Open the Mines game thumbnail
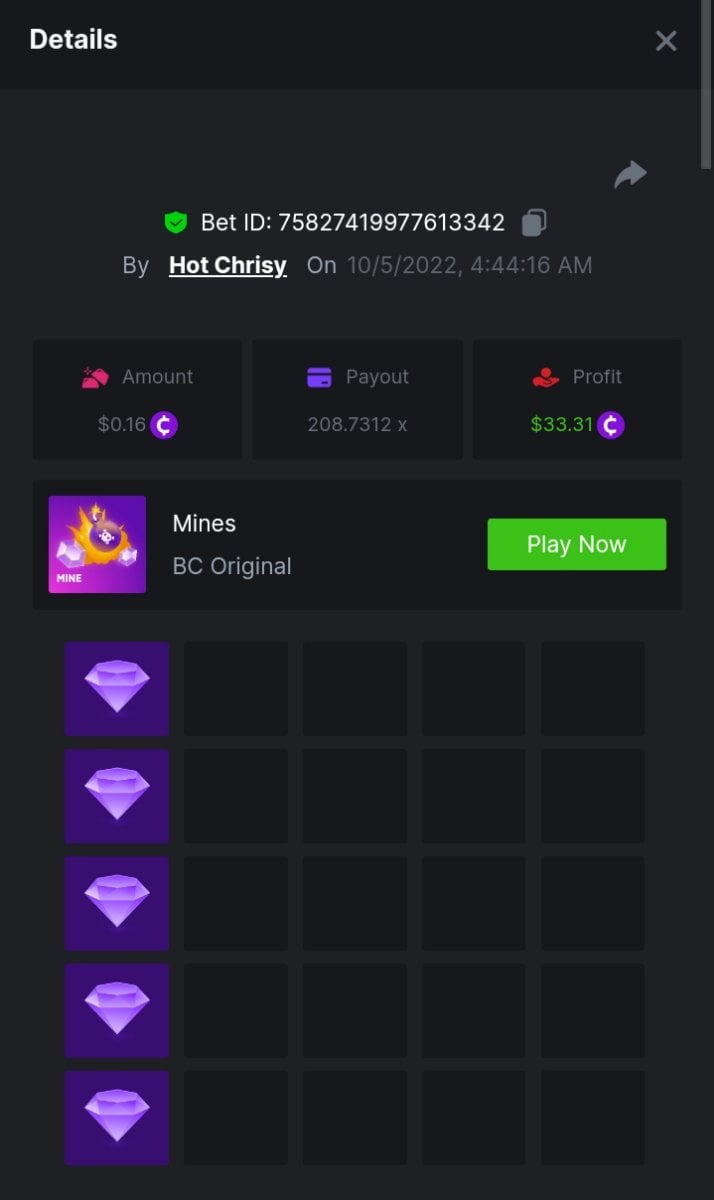 tap(97, 544)
